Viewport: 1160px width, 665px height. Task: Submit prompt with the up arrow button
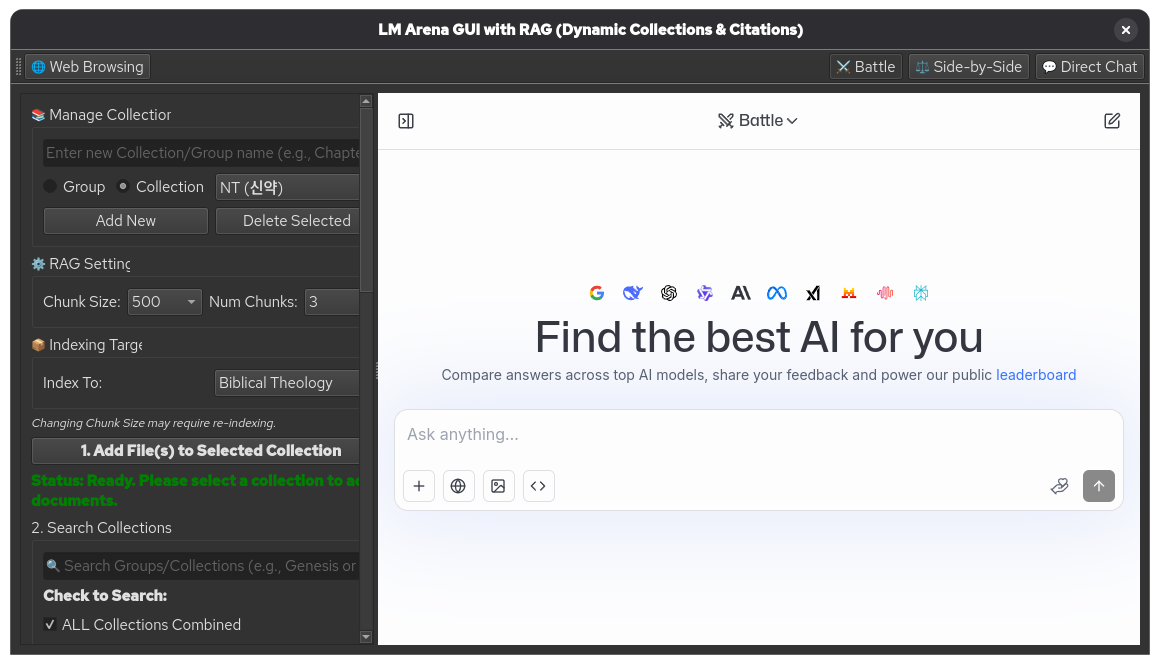[x=1099, y=486]
